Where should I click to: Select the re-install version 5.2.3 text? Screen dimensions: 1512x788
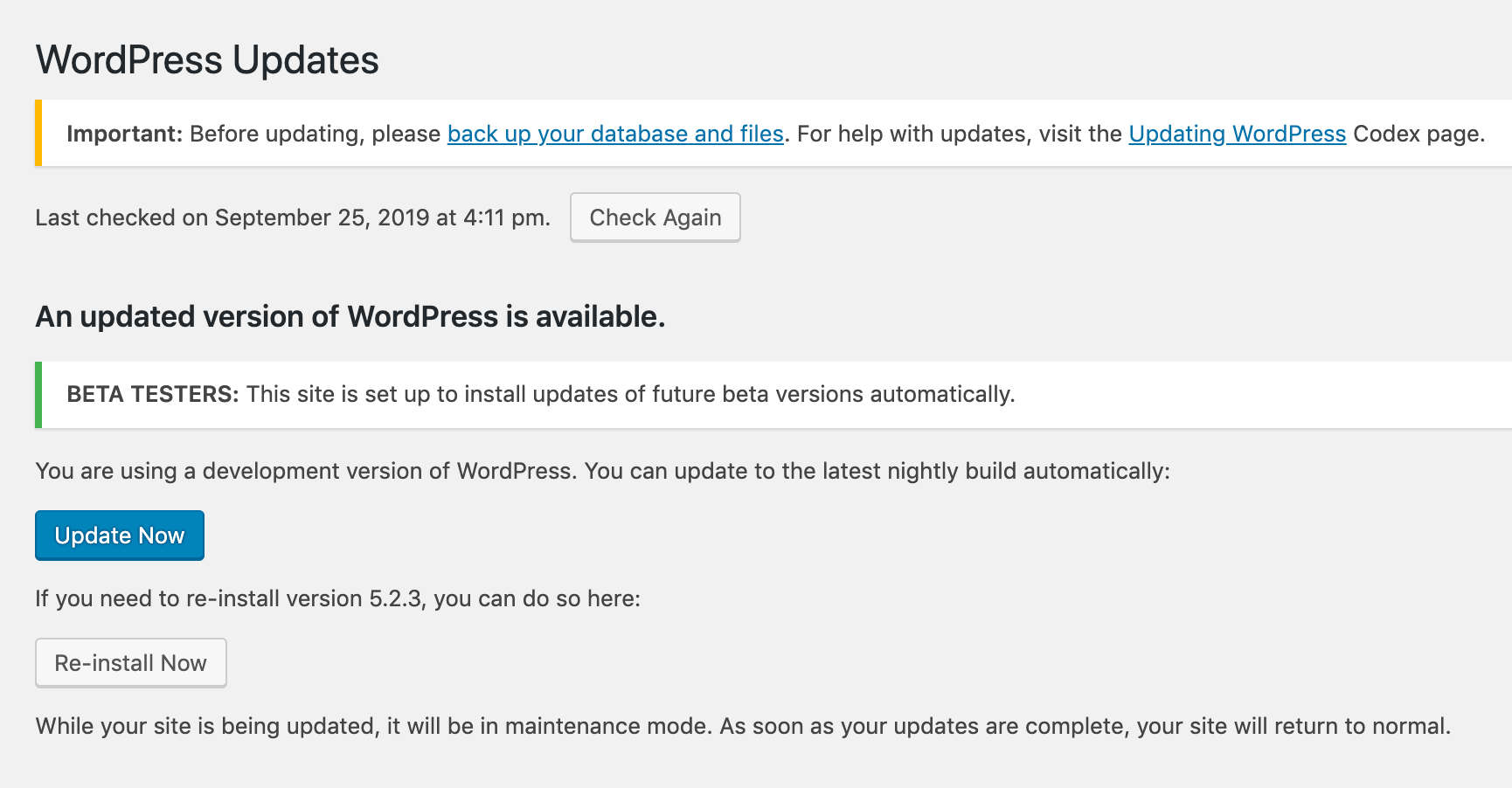tap(337, 598)
